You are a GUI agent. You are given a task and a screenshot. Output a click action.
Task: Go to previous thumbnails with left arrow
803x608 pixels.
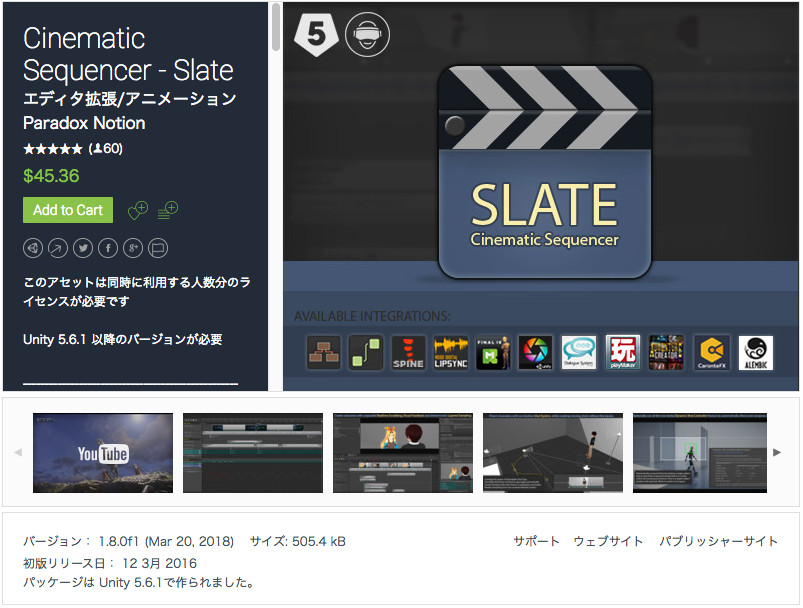coord(18,452)
